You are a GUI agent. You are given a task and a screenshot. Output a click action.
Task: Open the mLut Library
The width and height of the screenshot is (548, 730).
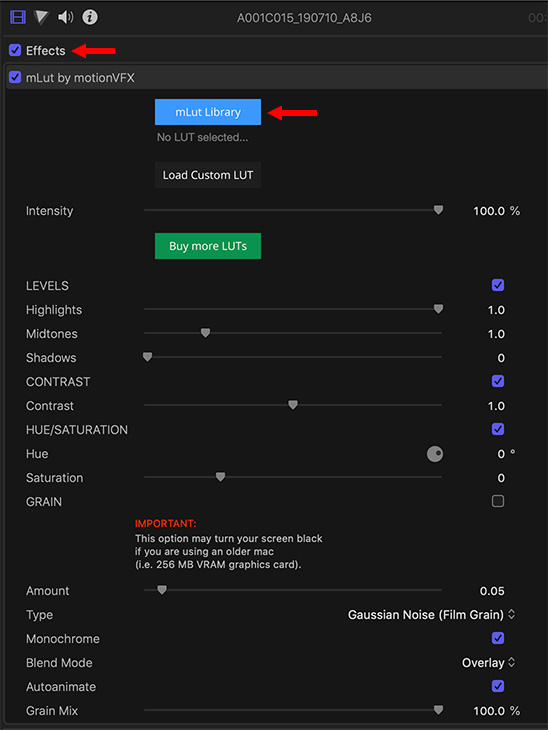tap(208, 112)
